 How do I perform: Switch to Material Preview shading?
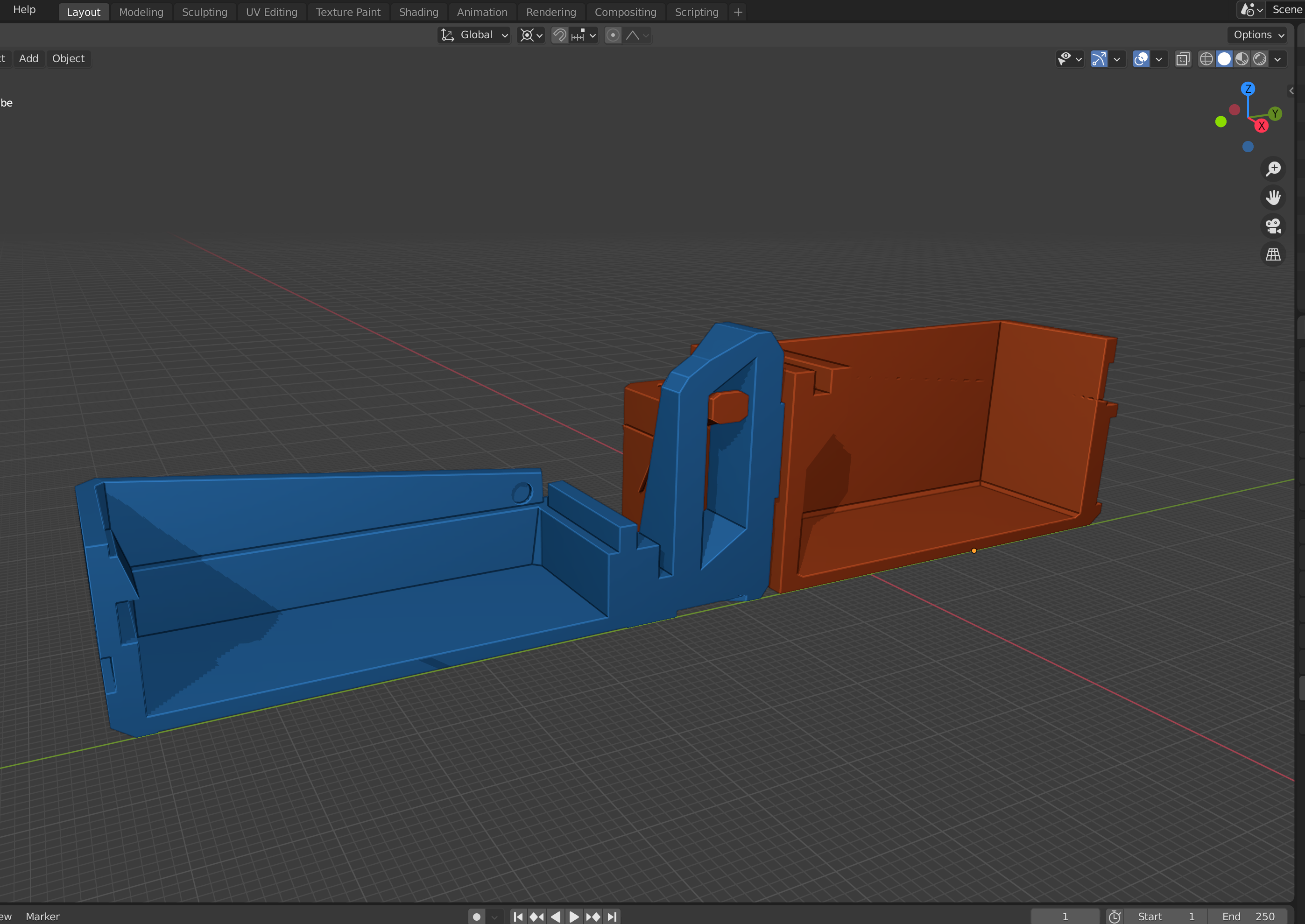[x=1242, y=59]
